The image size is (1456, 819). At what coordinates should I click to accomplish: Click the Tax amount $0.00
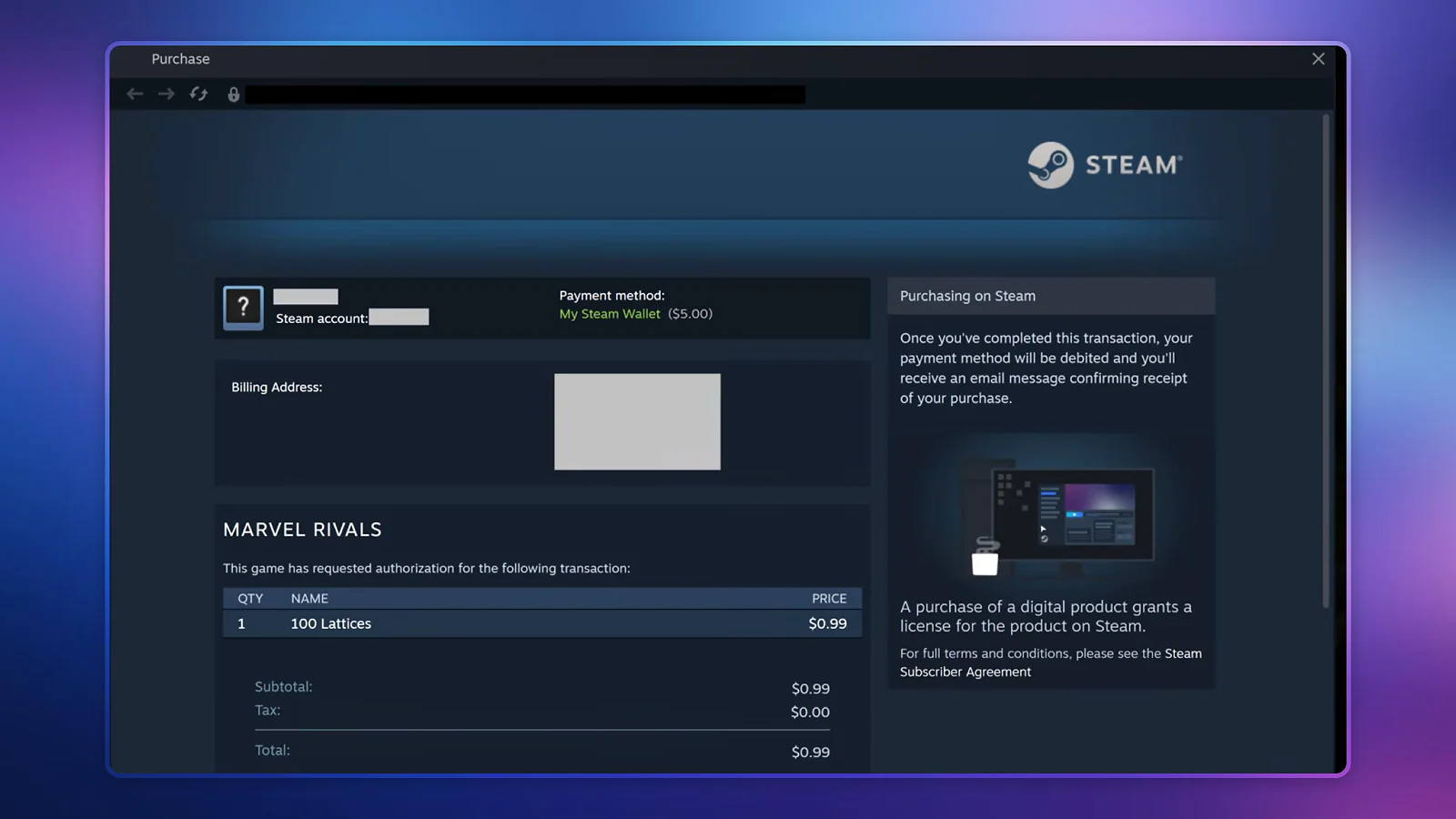pyautogui.click(x=810, y=713)
